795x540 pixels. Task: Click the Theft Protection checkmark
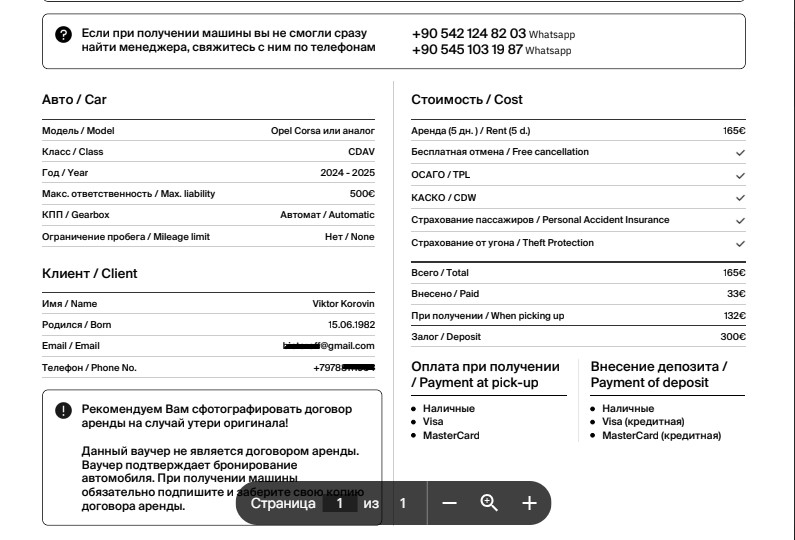pyautogui.click(x=740, y=244)
